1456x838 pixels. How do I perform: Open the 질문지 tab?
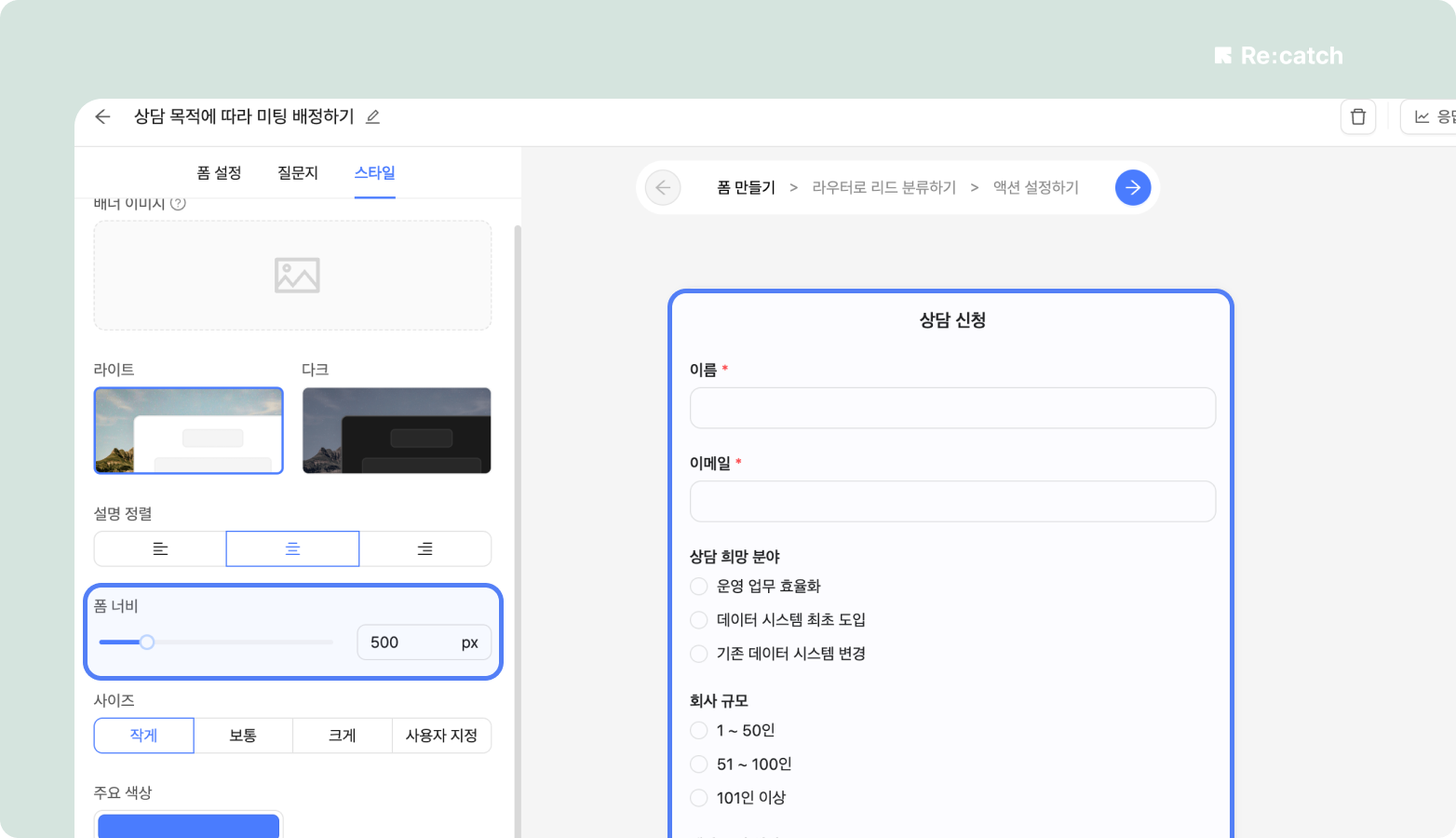pos(298,173)
